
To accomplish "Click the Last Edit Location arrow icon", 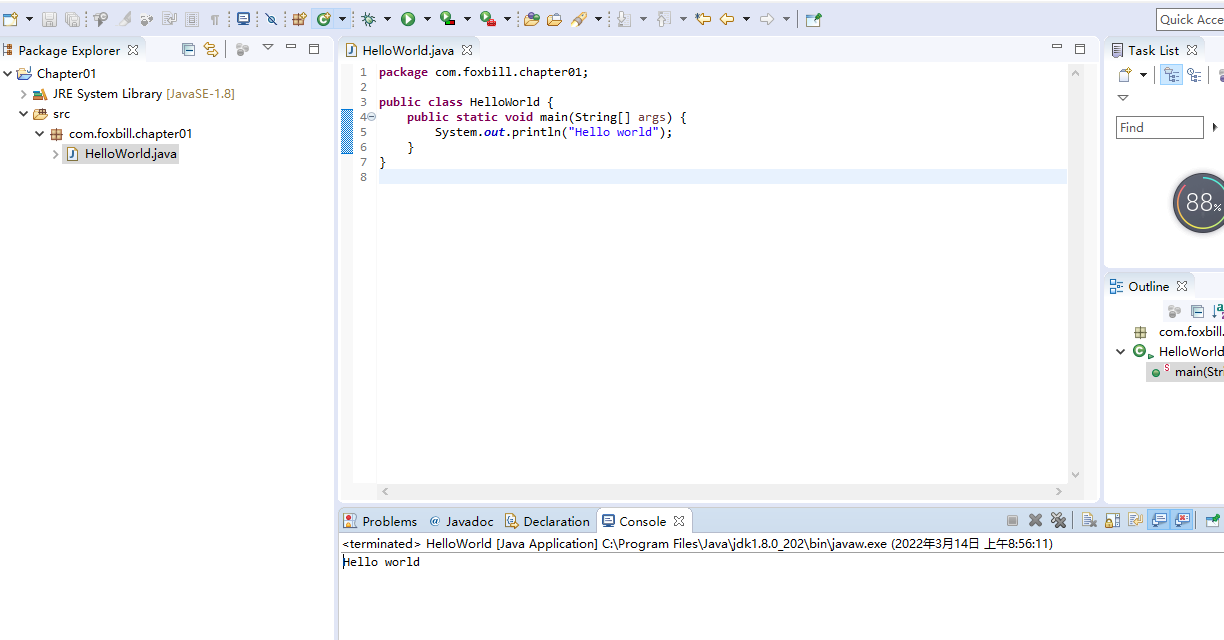I will coord(703,19).
